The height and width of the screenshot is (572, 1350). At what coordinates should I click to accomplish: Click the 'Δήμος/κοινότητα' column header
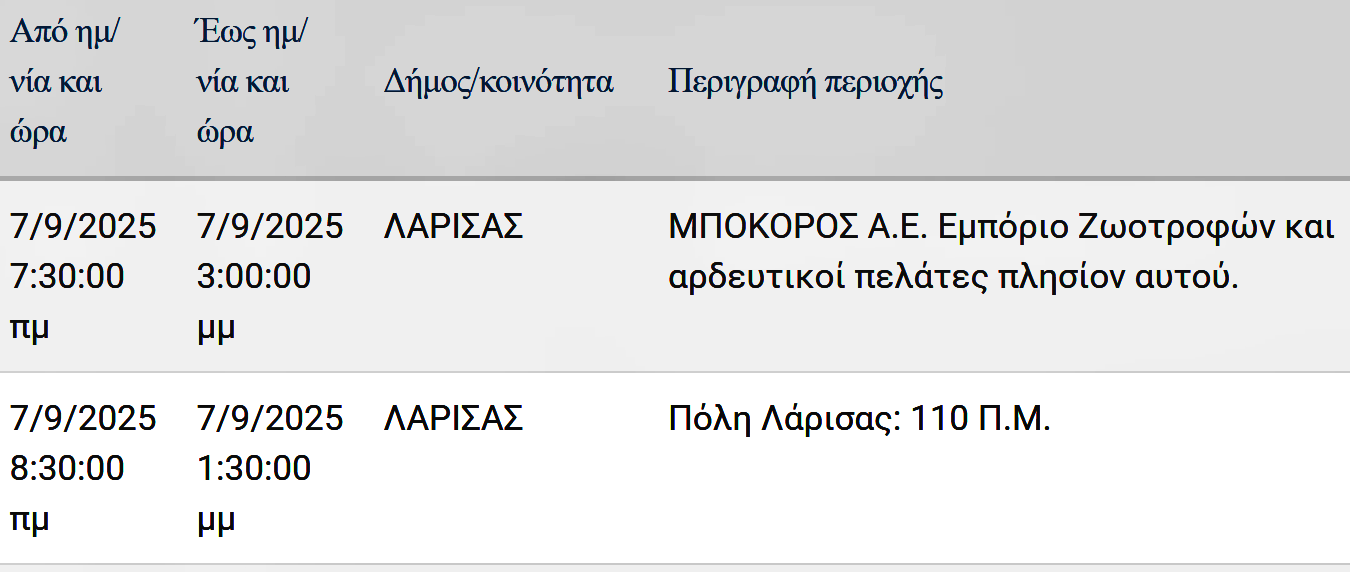point(498,82)
